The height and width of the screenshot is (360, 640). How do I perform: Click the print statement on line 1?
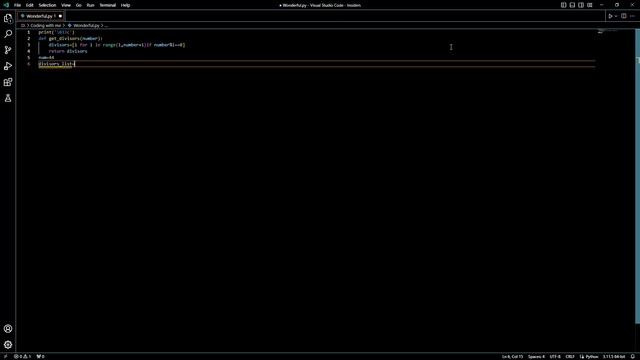pos(57,32)
